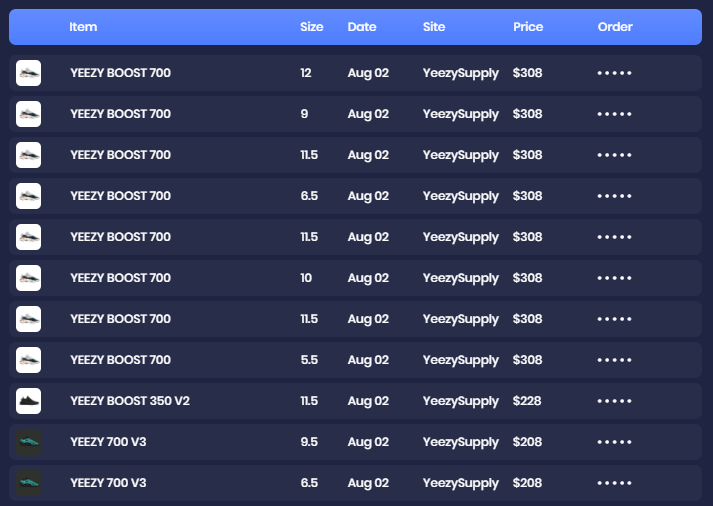Click the size value 9
The width and height of the screenshot is (713, 506).
[304, 114]
